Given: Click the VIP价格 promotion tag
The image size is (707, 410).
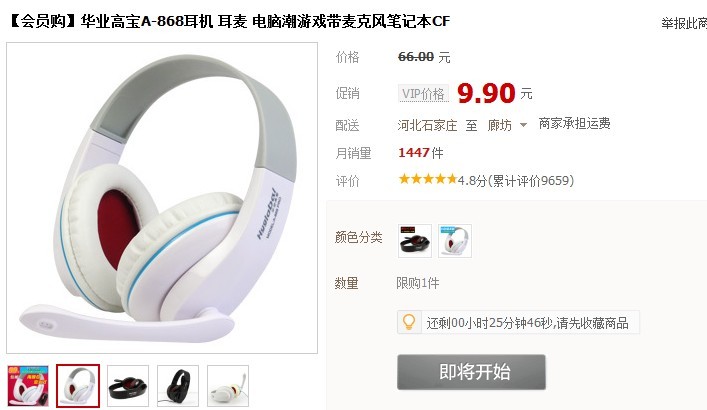Looking at the screenshot, I should point(423,94).
